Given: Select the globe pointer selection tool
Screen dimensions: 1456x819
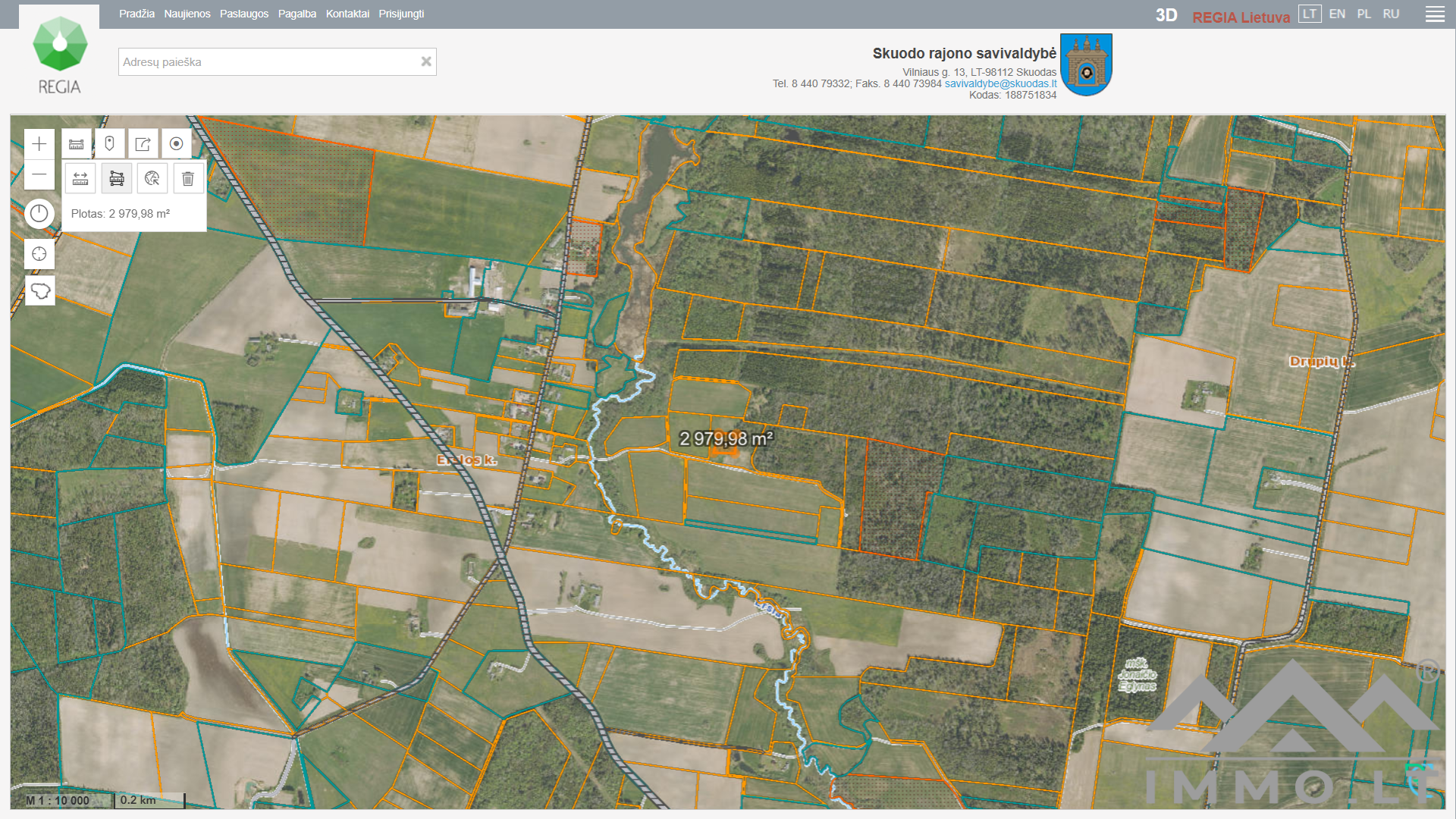Looking at the screenshot, I should 152,179.
